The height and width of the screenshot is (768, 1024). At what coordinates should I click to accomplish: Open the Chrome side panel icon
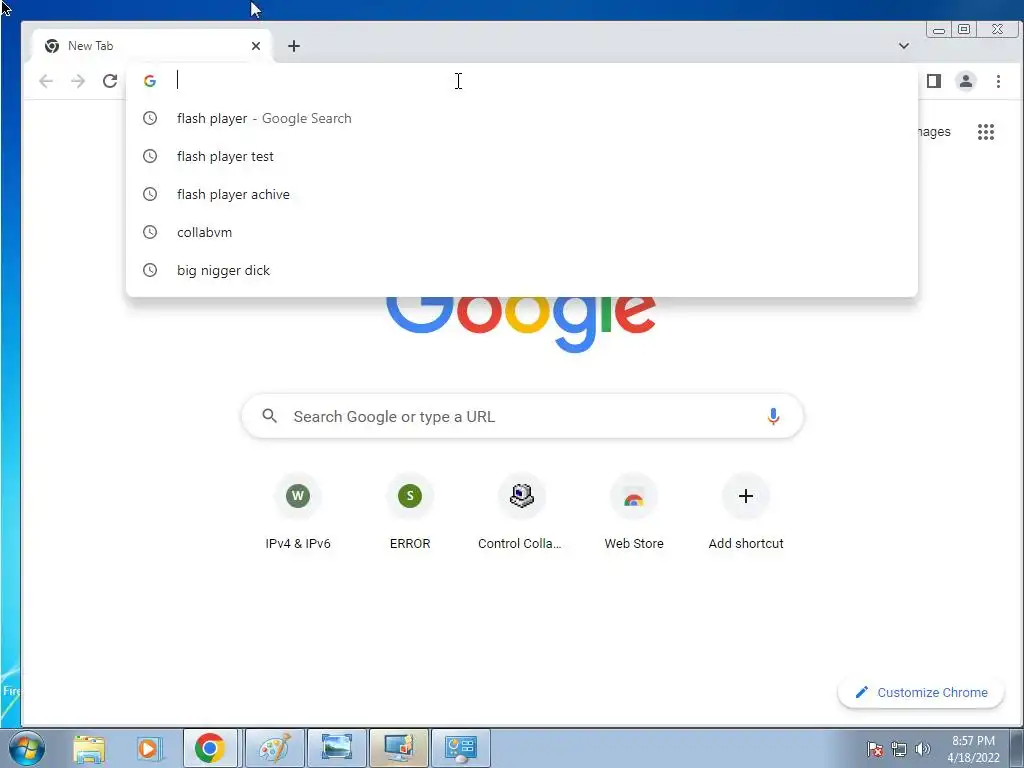(934, 81)
